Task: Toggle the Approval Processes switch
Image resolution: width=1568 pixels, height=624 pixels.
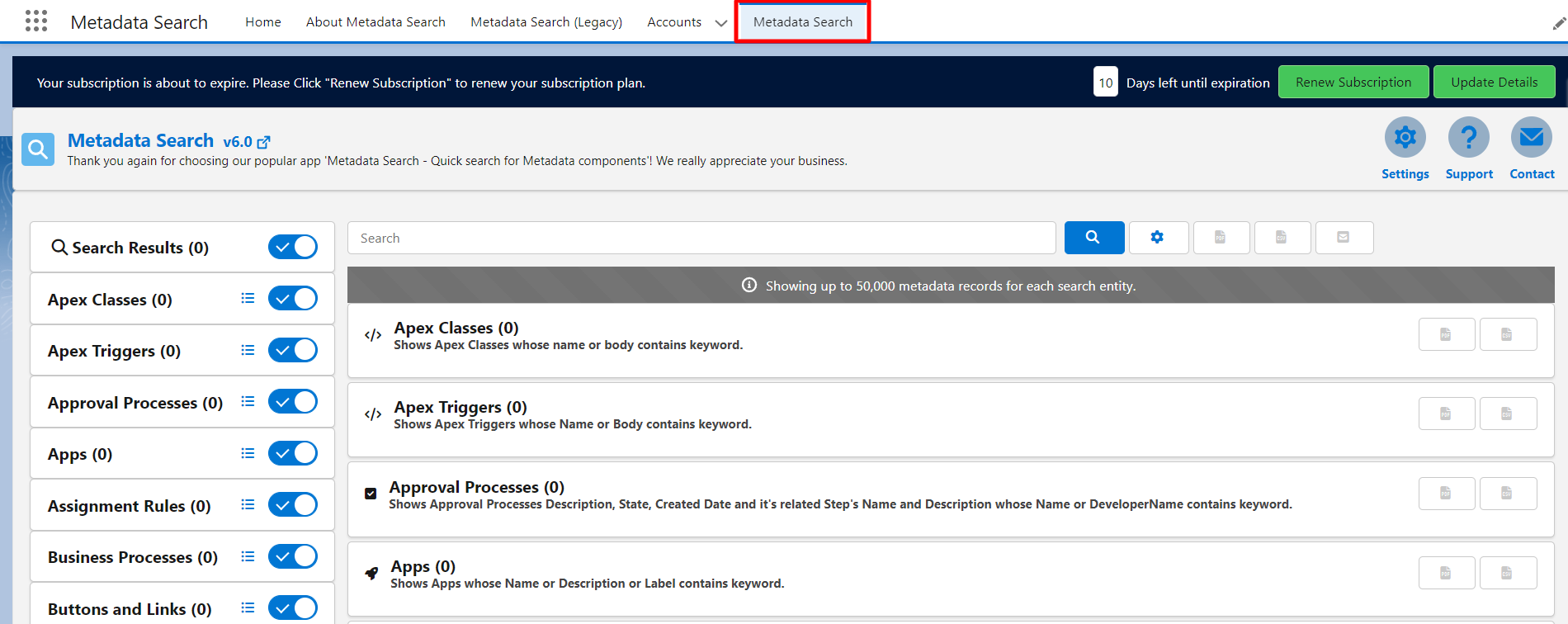Action: 293,401
